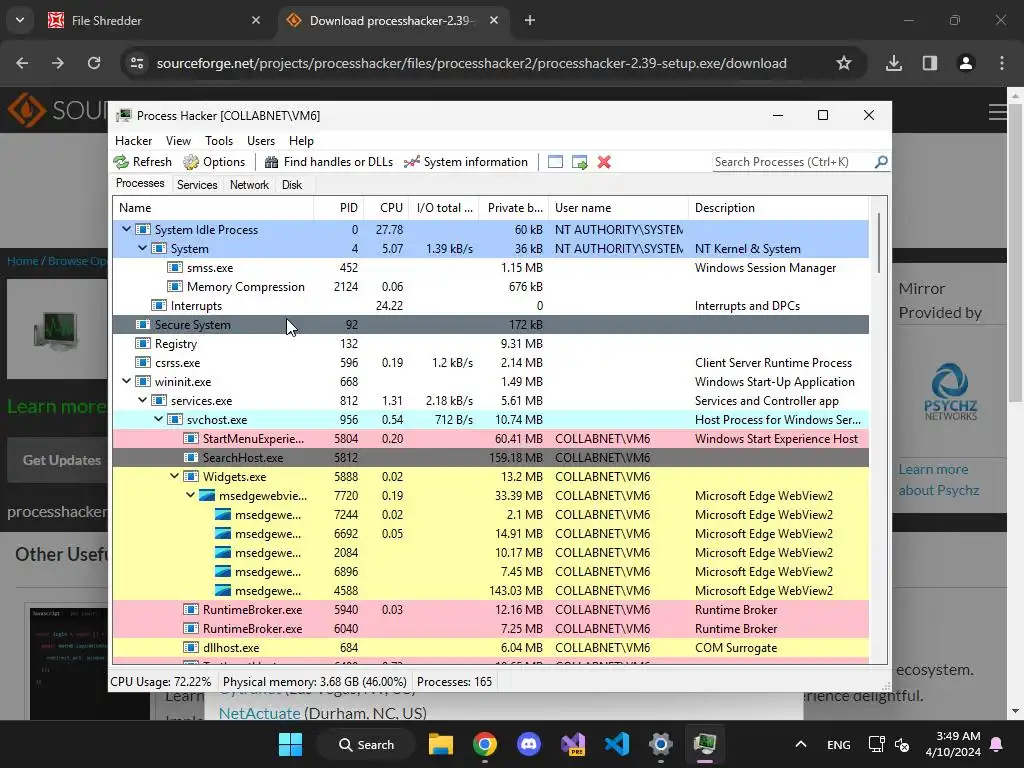The image size is (1024, 768).
Task: Bookmark this page with the star
Action: (844, 63)
